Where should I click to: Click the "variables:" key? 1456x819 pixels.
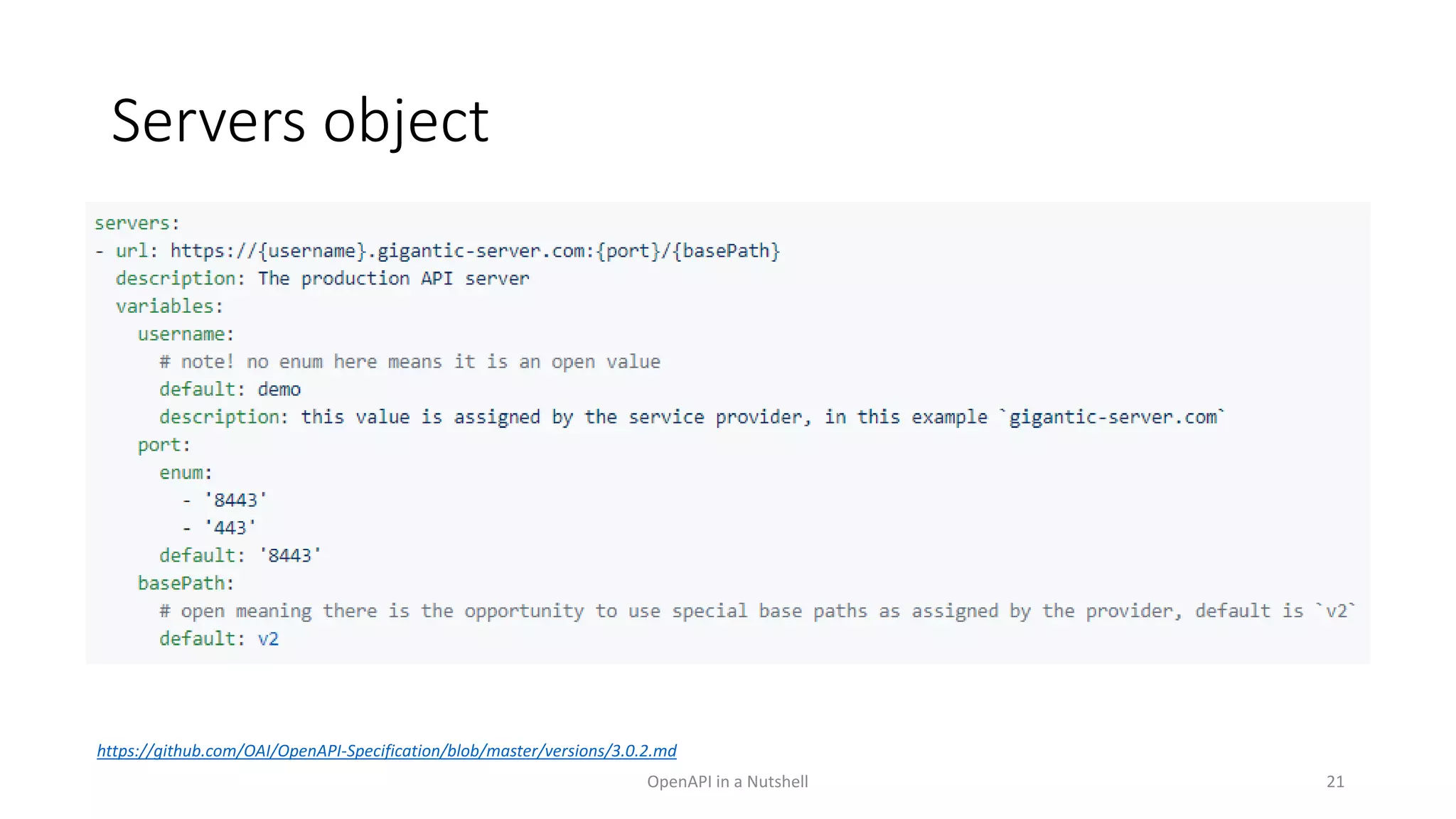tap(169, 306)
